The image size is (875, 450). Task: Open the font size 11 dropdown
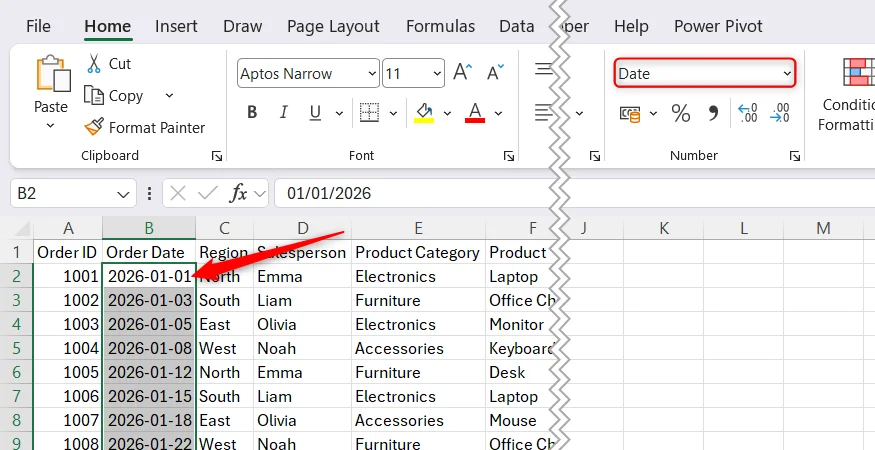pyautogui.click(x=437, y=73)
